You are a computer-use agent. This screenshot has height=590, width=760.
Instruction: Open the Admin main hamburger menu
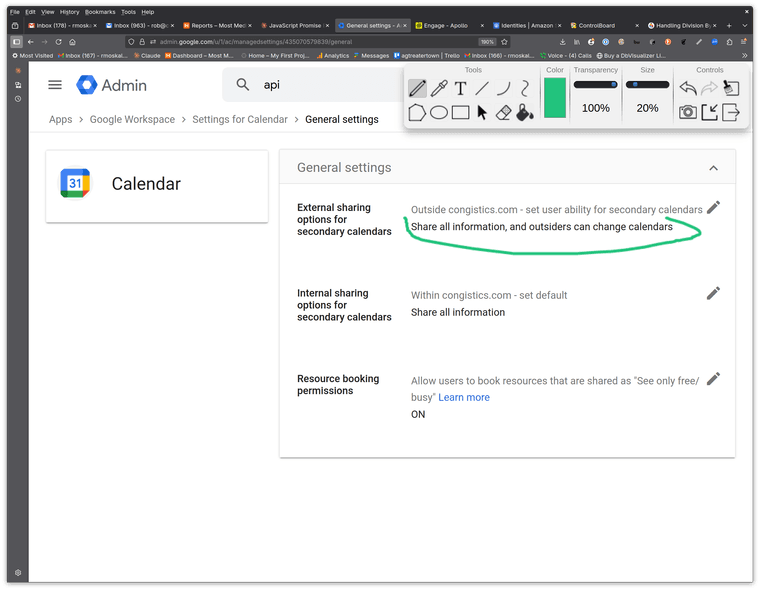[55, 85]
